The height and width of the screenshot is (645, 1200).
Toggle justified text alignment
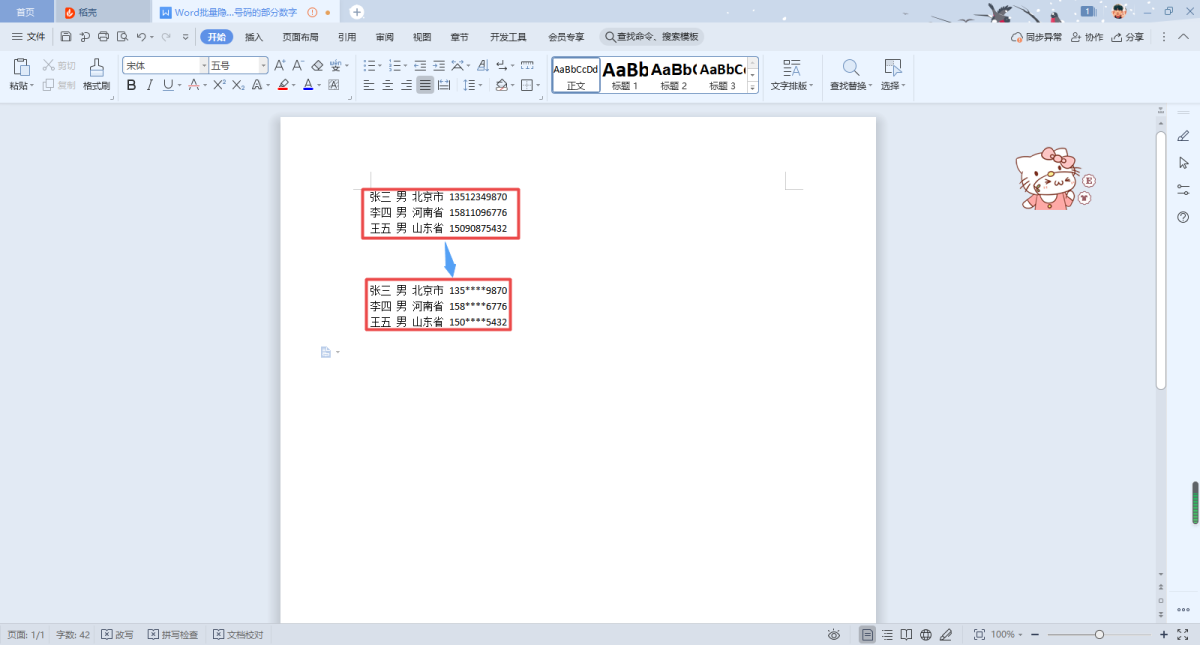[x=426, y=85]
